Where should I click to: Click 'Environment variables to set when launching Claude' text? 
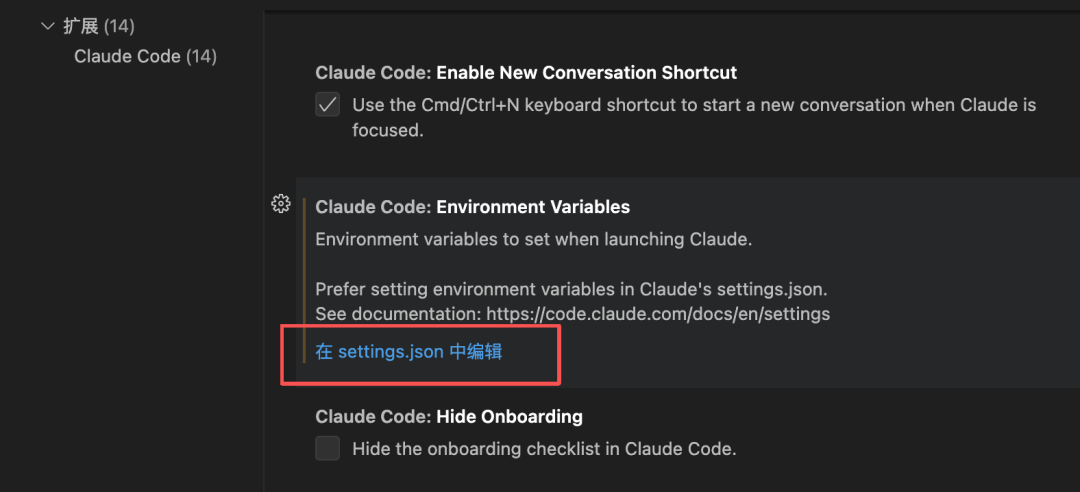(x=533, y=240)
